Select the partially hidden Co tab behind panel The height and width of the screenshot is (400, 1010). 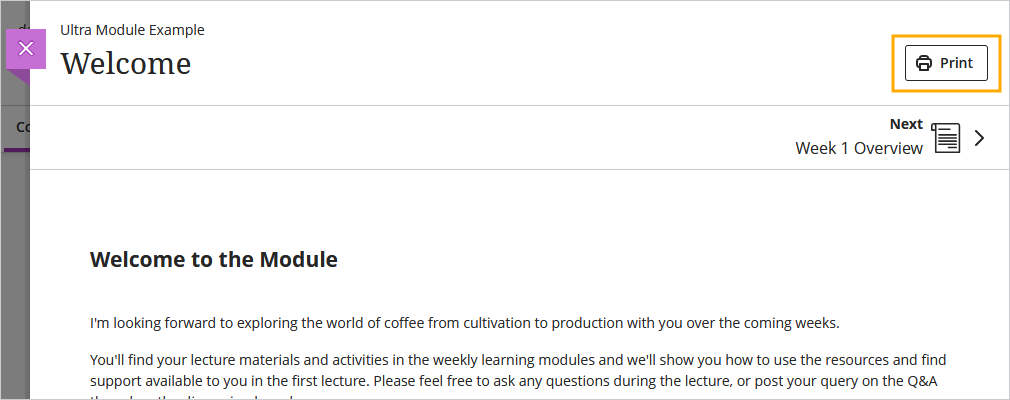[x=23, y=127]
